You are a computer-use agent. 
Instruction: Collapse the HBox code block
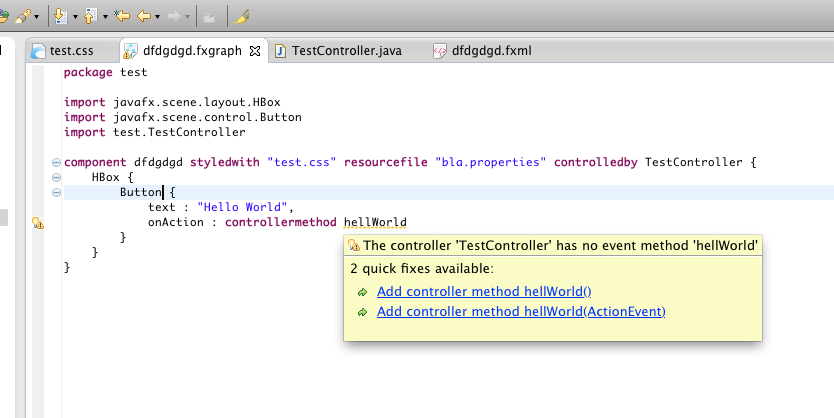click(x=54, y=177)
